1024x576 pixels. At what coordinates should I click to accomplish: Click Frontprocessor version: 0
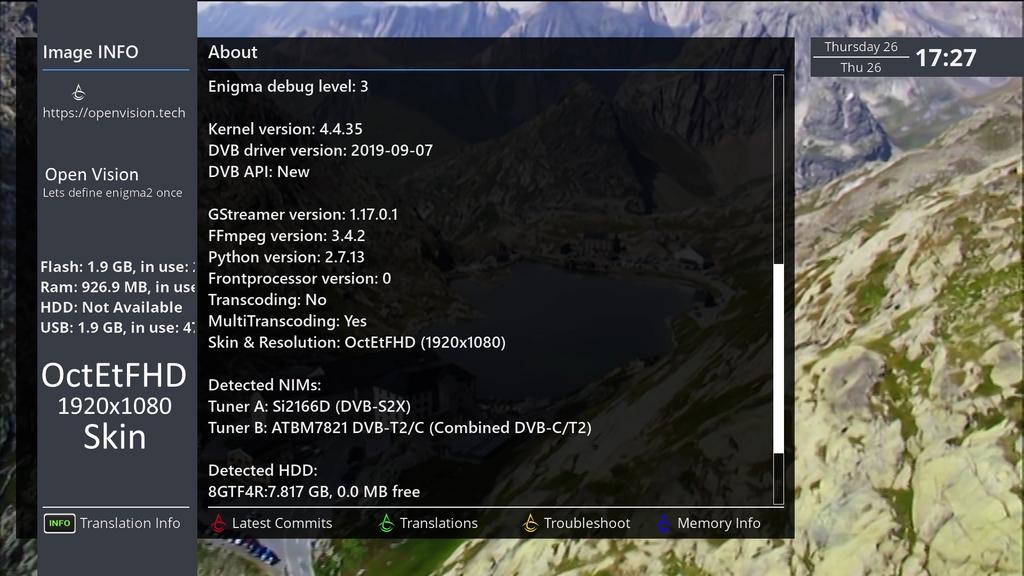[x=299, y=278]
